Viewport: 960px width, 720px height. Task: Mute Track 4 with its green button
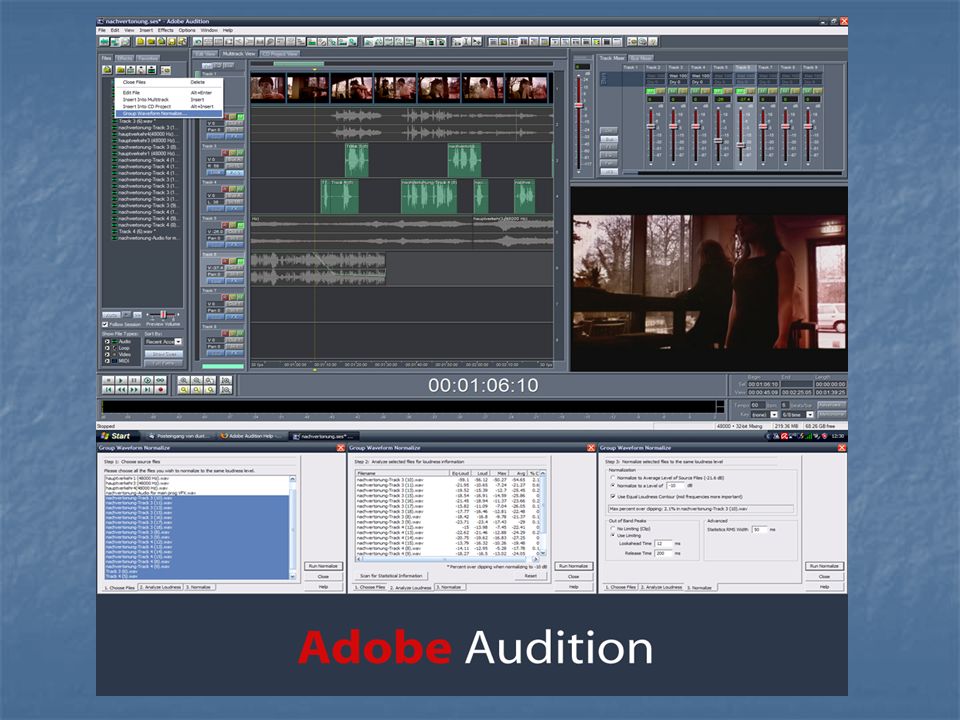click(241, 189)
